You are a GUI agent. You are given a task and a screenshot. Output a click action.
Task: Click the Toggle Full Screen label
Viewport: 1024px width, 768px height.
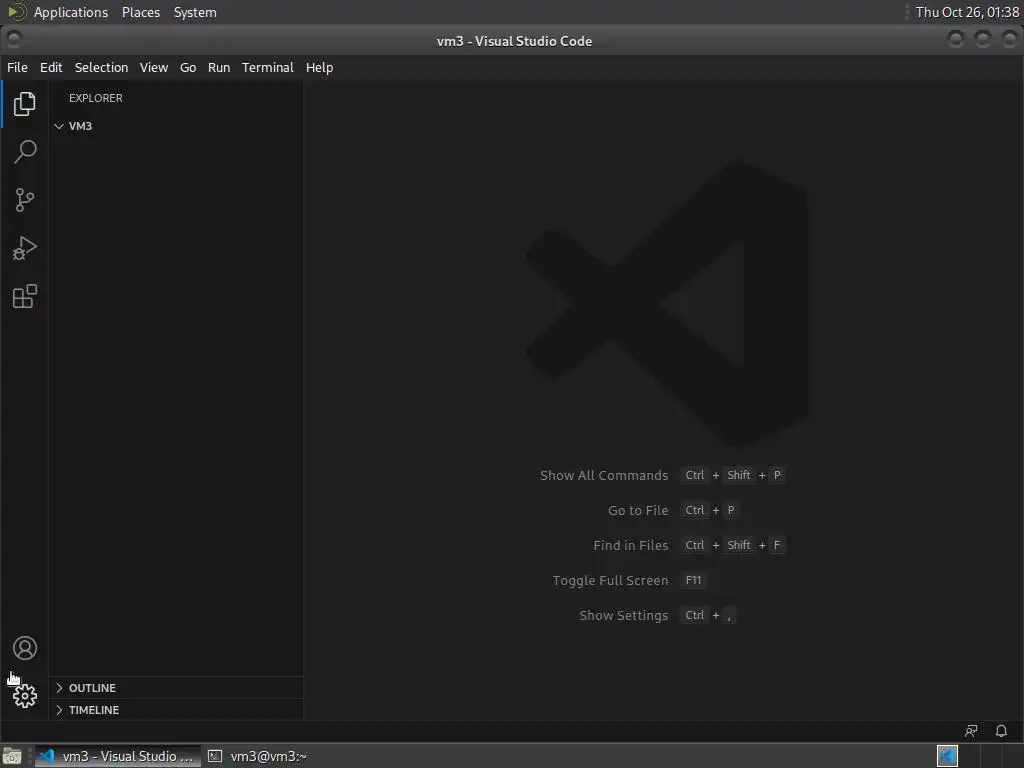click(x=611, y=581)
